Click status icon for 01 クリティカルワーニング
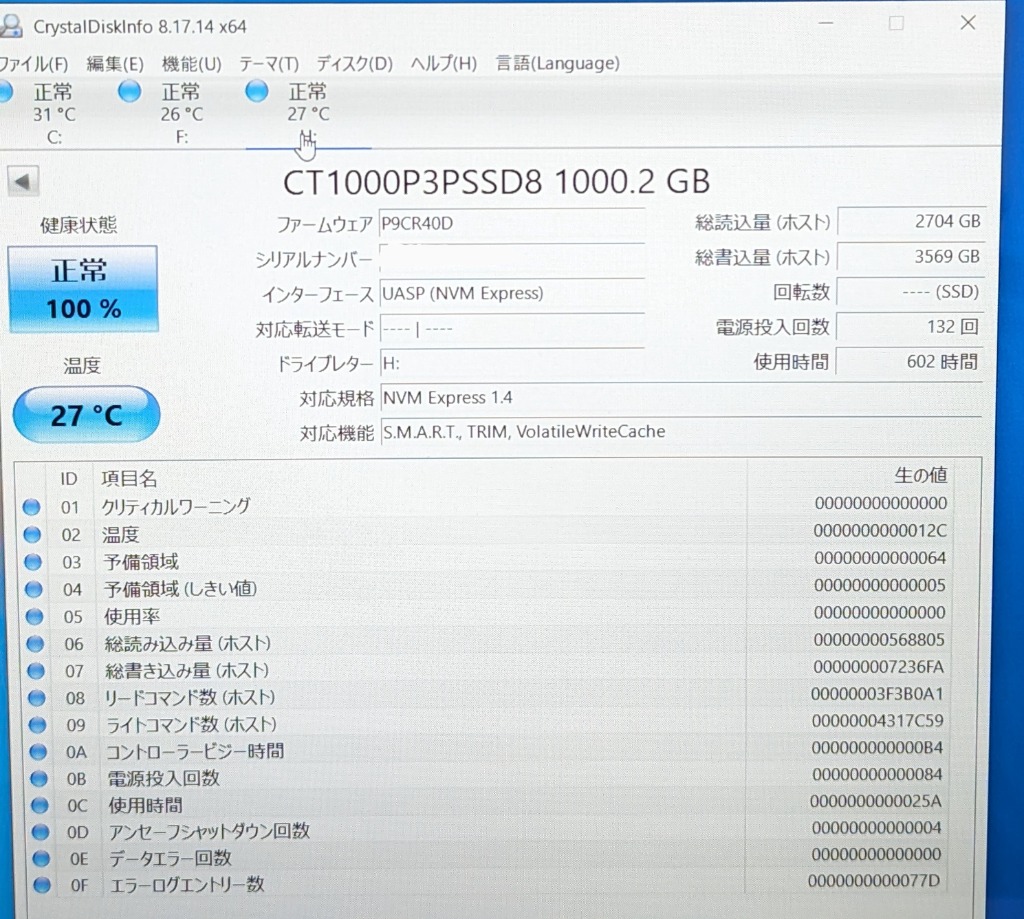The image size is (1024, 919). (x=31, y=507)
